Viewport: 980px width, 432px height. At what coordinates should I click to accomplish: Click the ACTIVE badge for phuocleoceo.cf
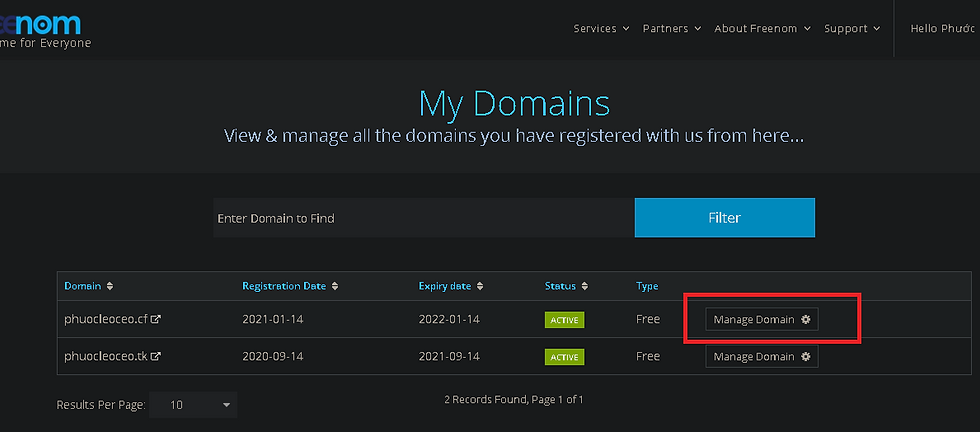(564, 320)
